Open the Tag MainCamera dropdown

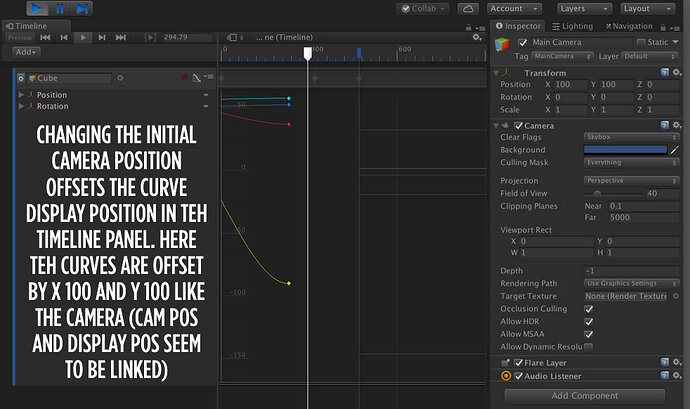(562, 56)
